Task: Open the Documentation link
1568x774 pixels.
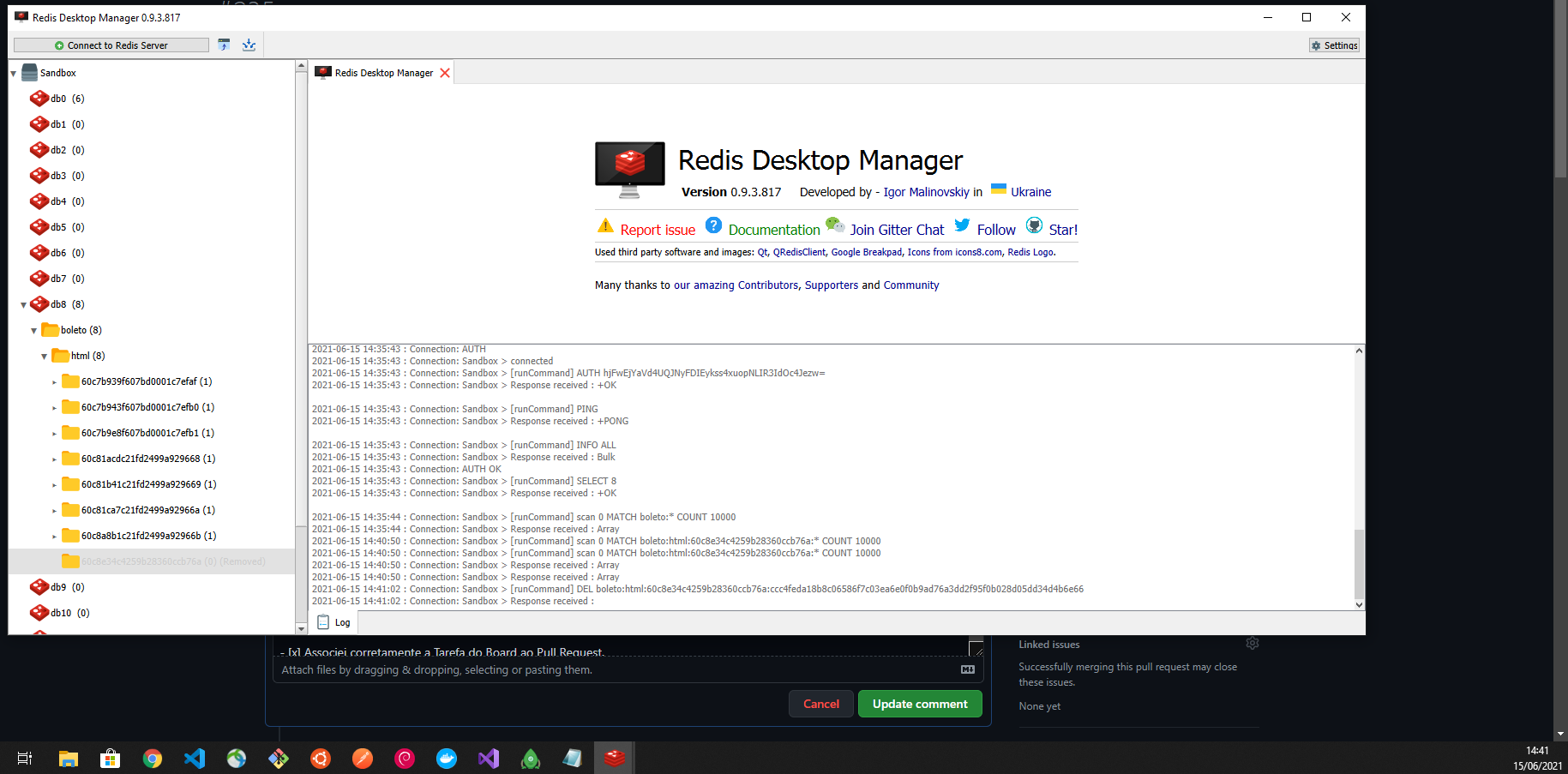Action: (x=774, y=230)
